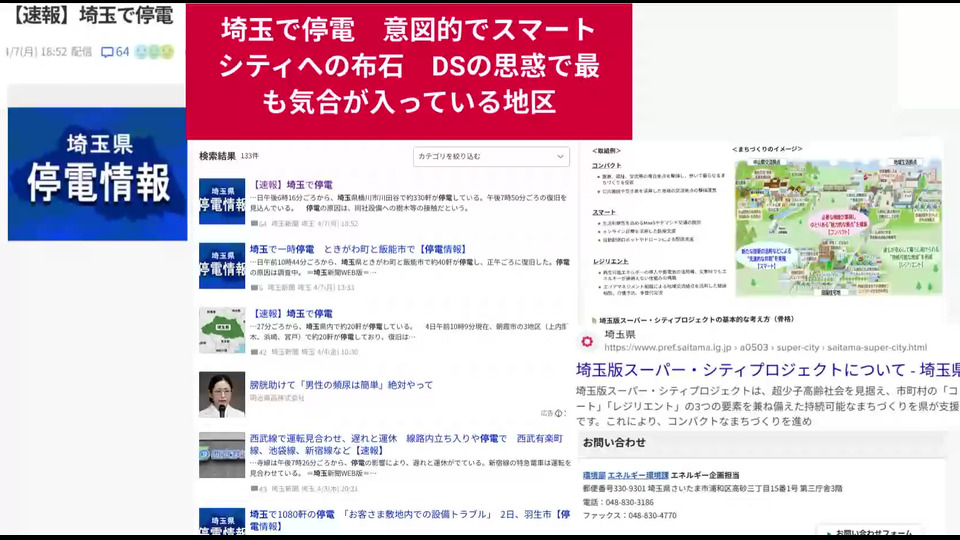
Task: Click the reaction emoji faces
Action: pyautogui.click(x=154, y=52)
